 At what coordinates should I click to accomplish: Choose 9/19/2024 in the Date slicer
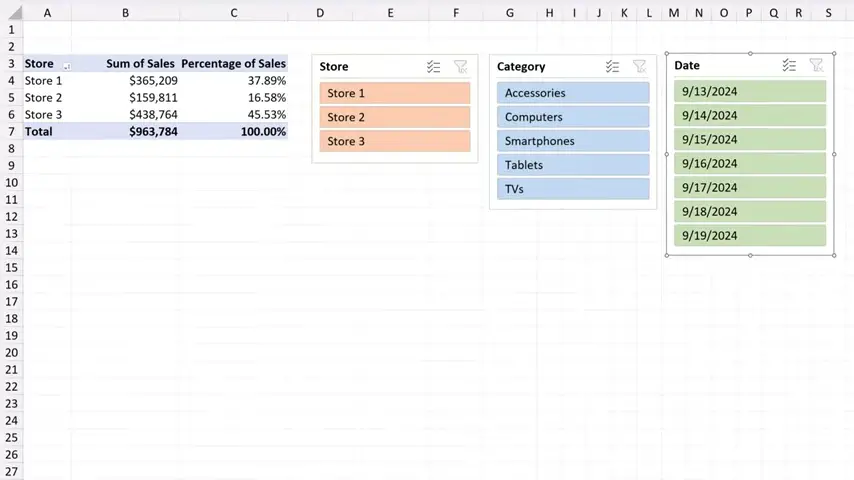click(750, 235)
